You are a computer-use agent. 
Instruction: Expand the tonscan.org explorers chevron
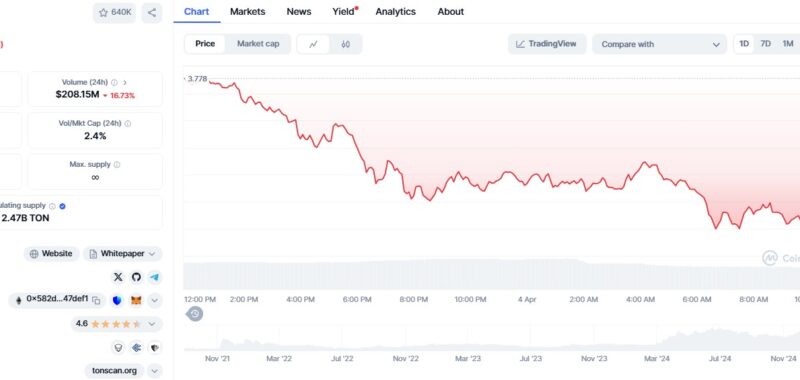[155, 371]
